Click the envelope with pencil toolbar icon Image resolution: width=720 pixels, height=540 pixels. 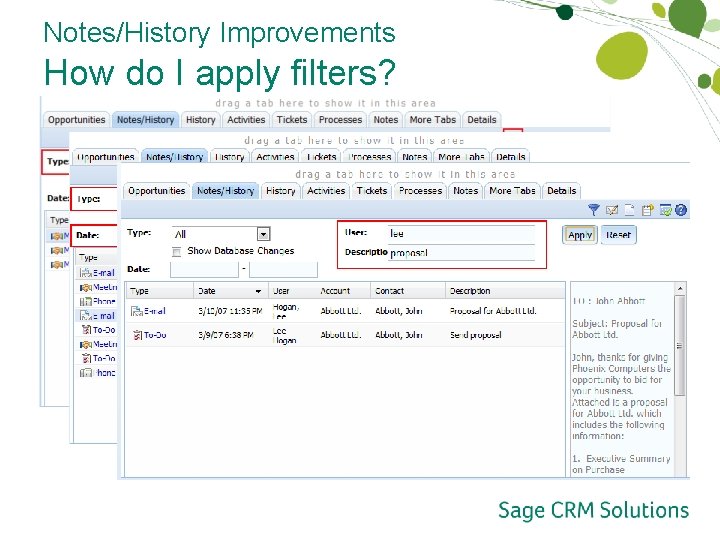(612, 210)
